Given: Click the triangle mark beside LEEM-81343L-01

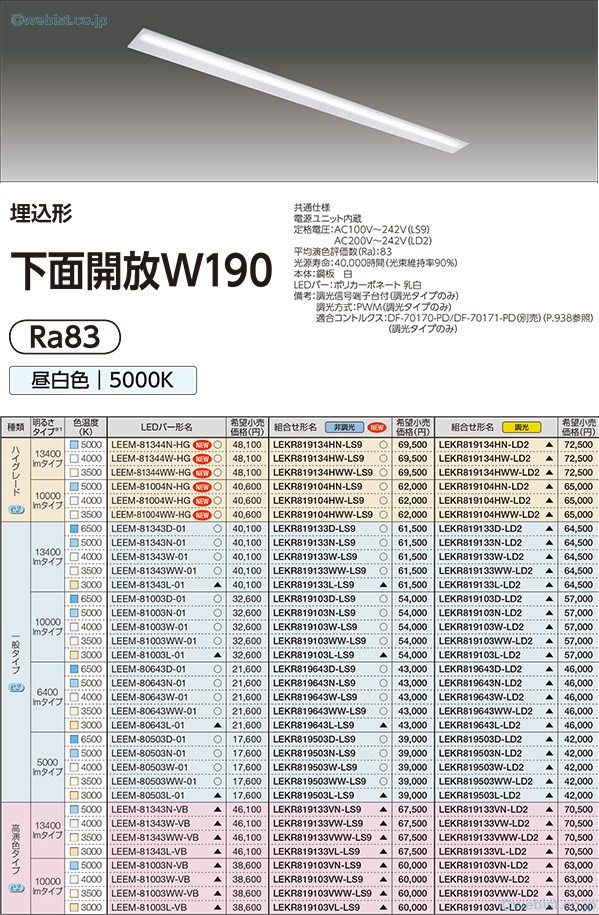Looking at the screenshot, I should [x=217, y=585].
